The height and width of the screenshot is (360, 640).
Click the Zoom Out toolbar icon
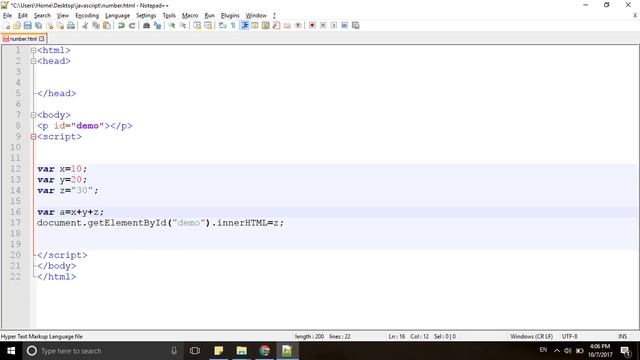183,25
